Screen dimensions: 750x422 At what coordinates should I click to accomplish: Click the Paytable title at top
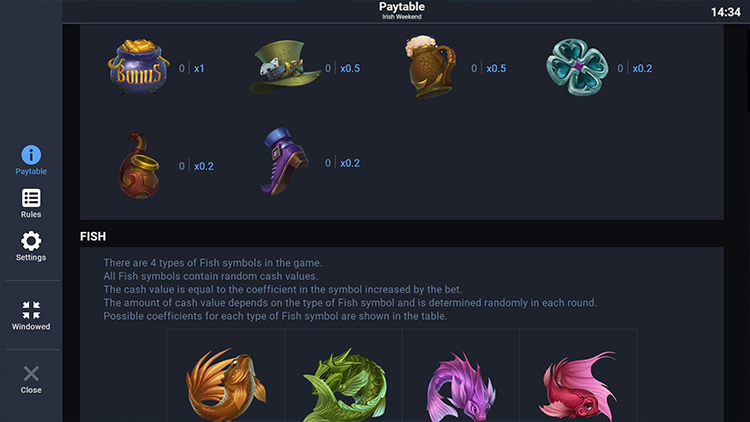[x=402, y=8]
